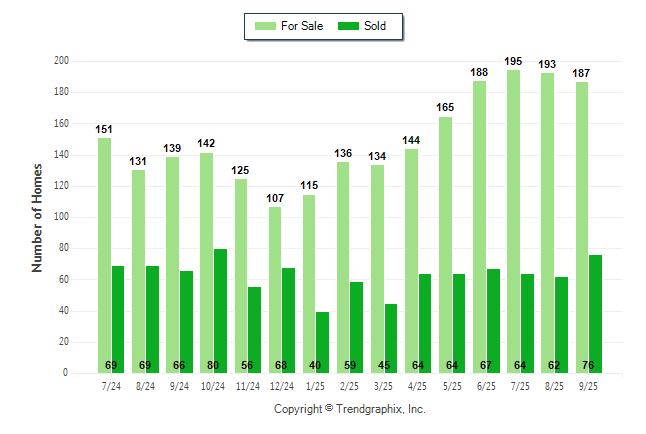
Task: Select the 3/25 Sold bar showing 45
Action: (390, 338)
